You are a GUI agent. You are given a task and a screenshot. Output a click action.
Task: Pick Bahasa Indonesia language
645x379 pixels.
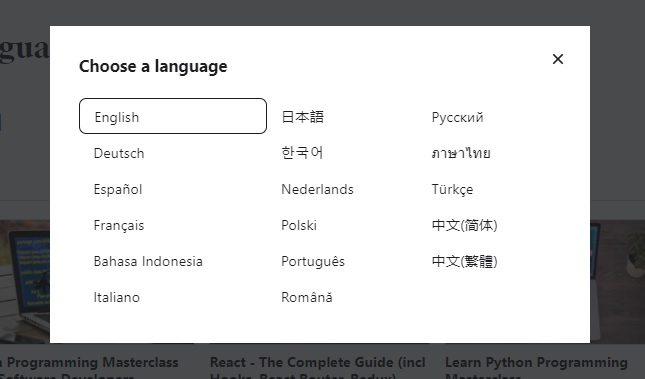(148, 261)
